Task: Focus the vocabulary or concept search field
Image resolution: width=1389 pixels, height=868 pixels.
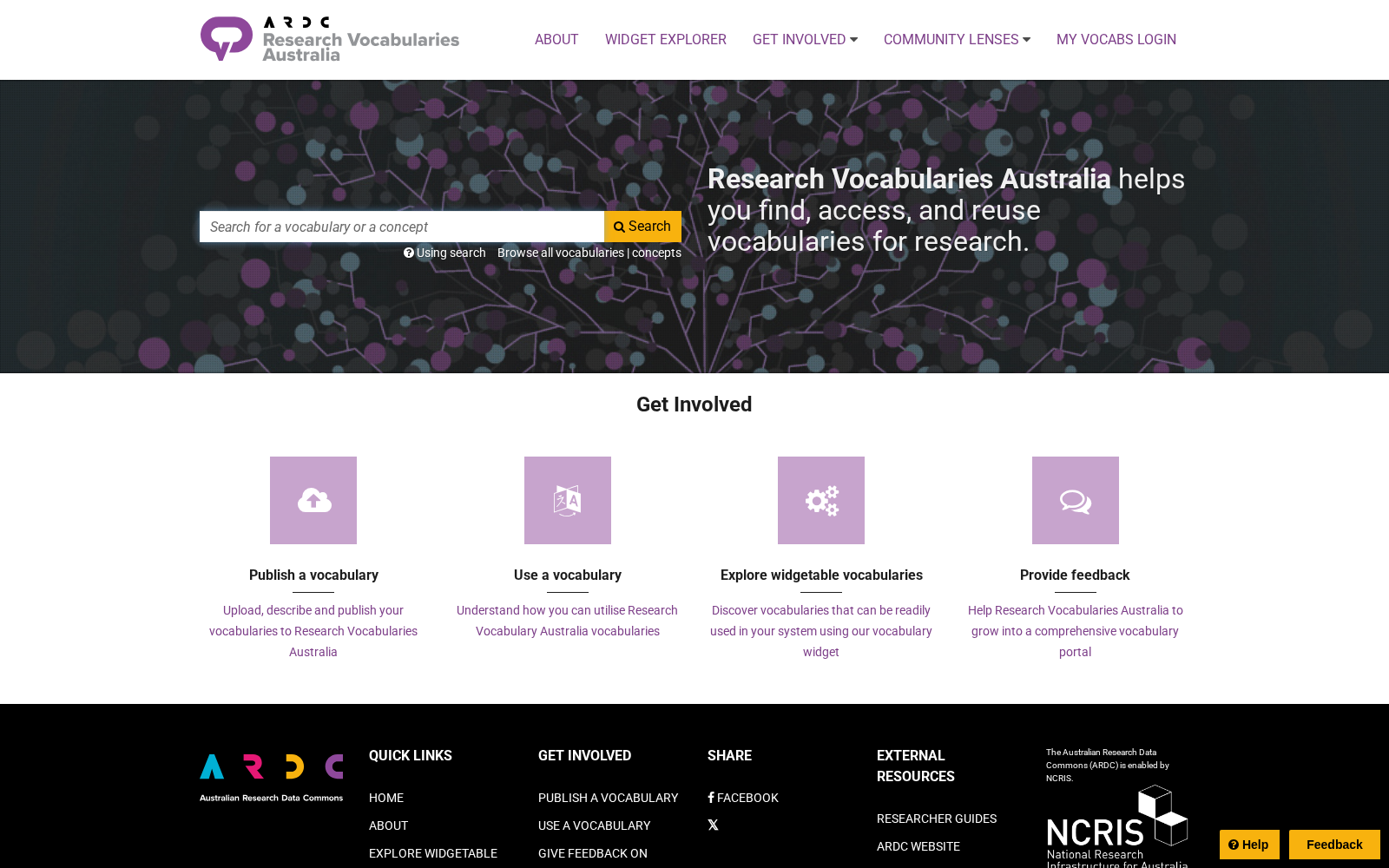Action: [x=402, y=227]
